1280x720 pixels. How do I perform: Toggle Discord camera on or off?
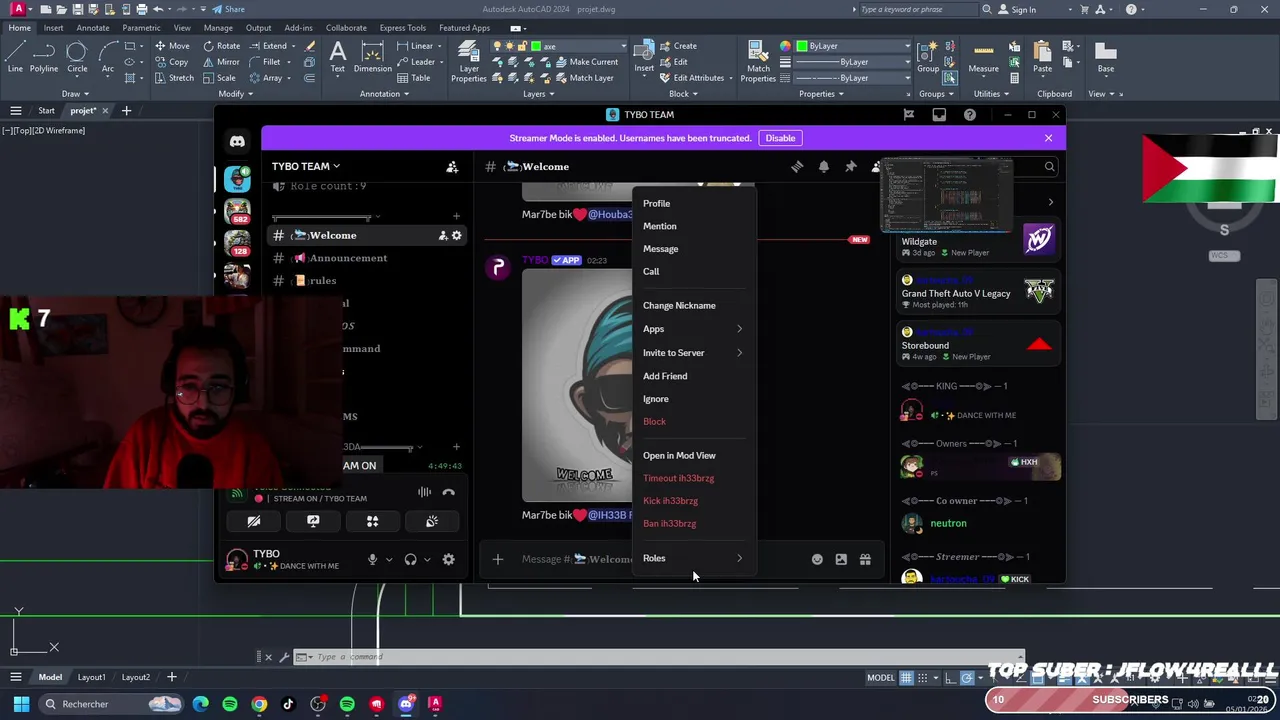[x=254, y=521]
